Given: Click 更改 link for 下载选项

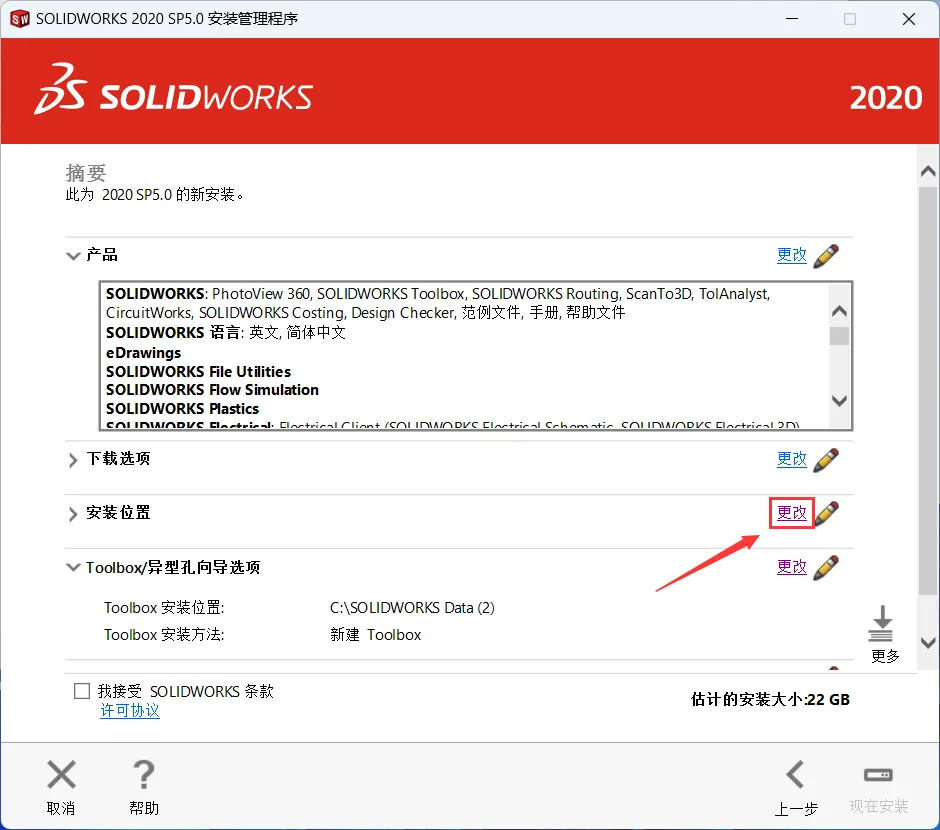Looking at the screenshot, I should [x=792, y=458].
